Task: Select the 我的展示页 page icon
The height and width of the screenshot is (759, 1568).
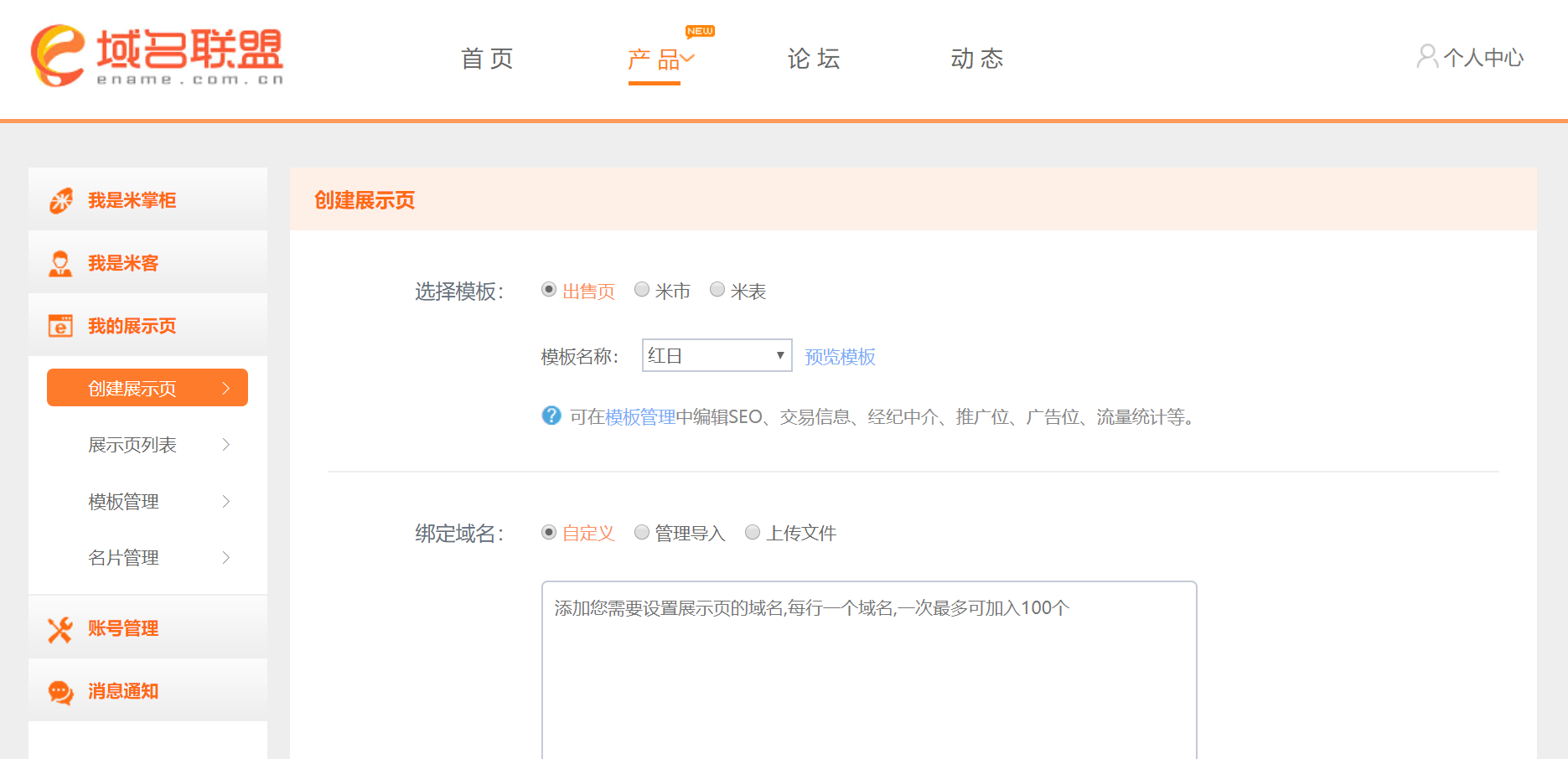Action: (60, 325)
